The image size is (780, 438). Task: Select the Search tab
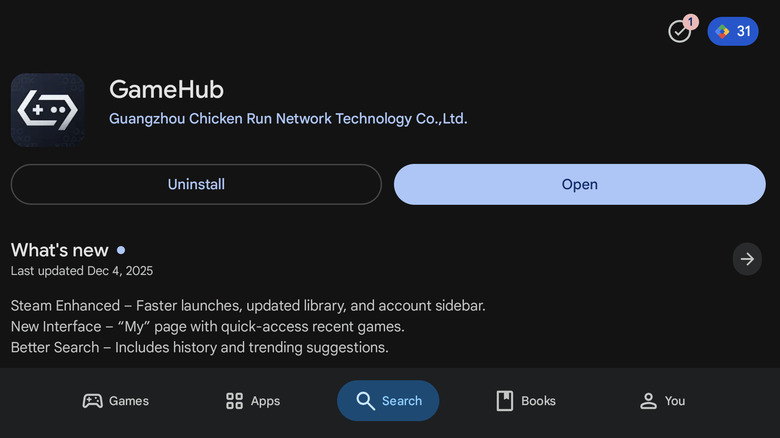388,401
